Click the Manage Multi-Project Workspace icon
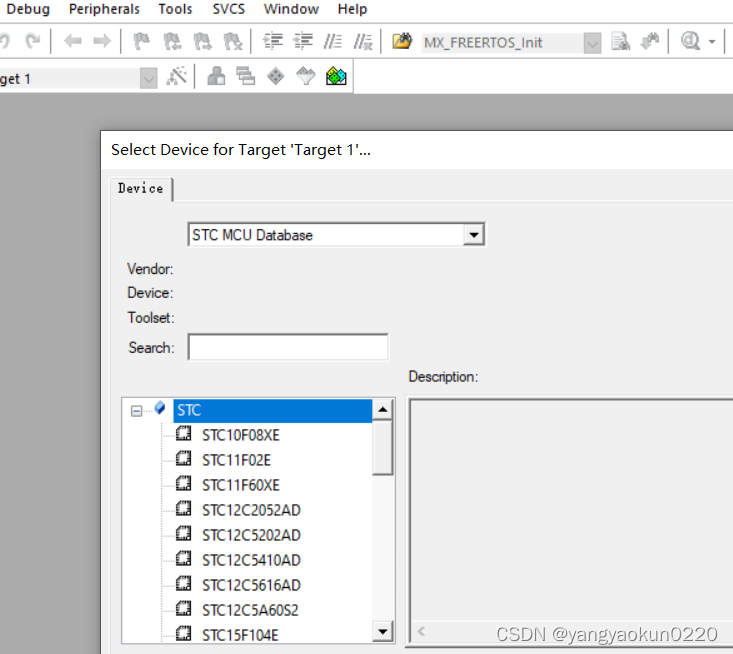The width and height of the screenshot is (733, 654). 245,76
